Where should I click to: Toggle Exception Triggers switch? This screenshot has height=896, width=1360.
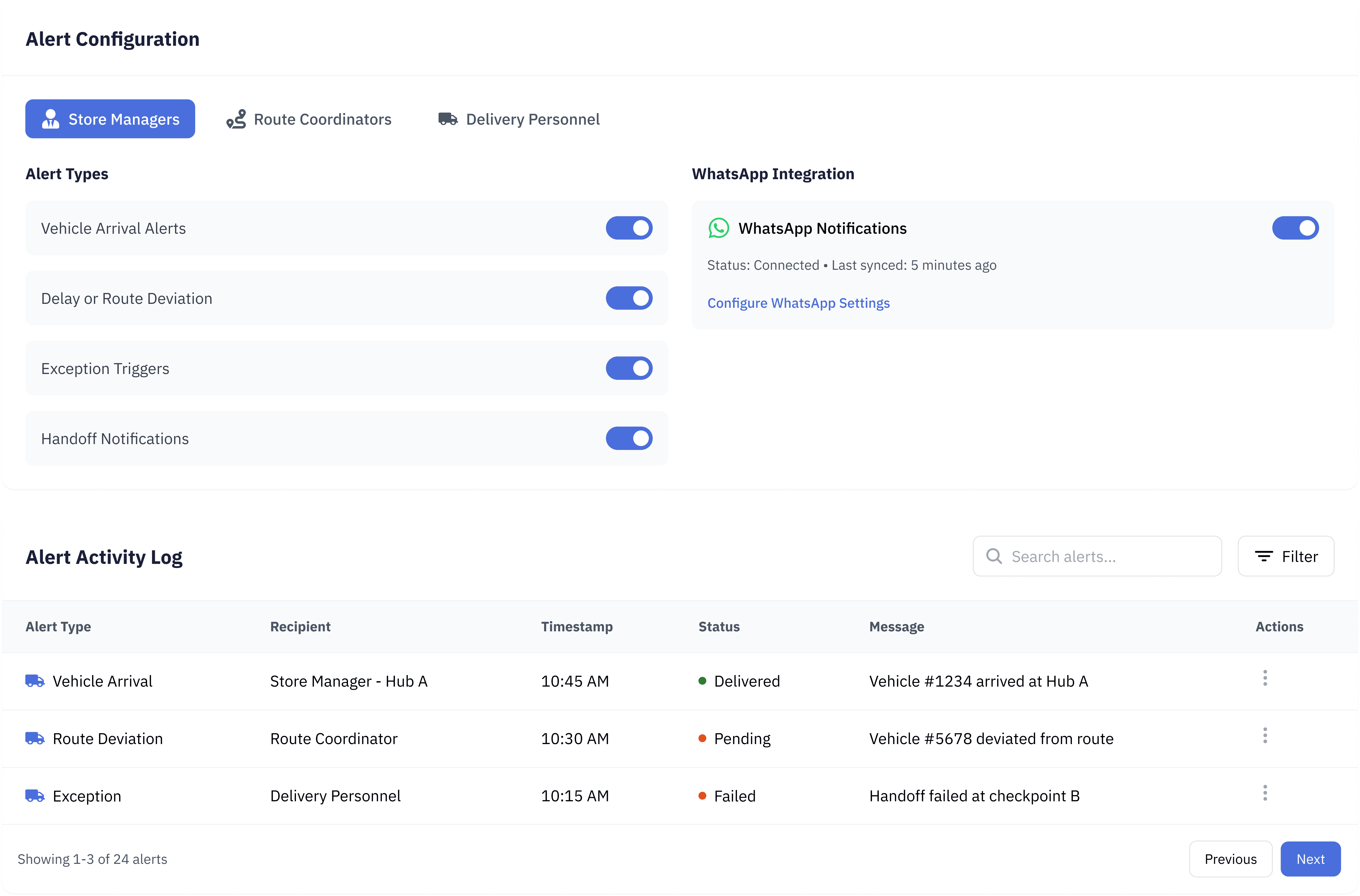click(x=629, y=369)
